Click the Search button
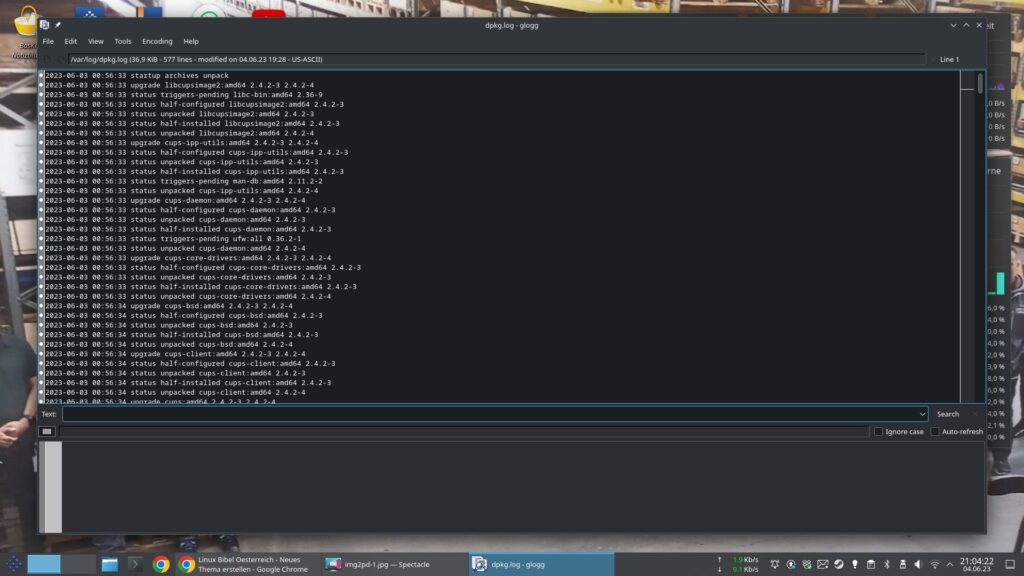1024x576 pixels. [x=947, y=414]
